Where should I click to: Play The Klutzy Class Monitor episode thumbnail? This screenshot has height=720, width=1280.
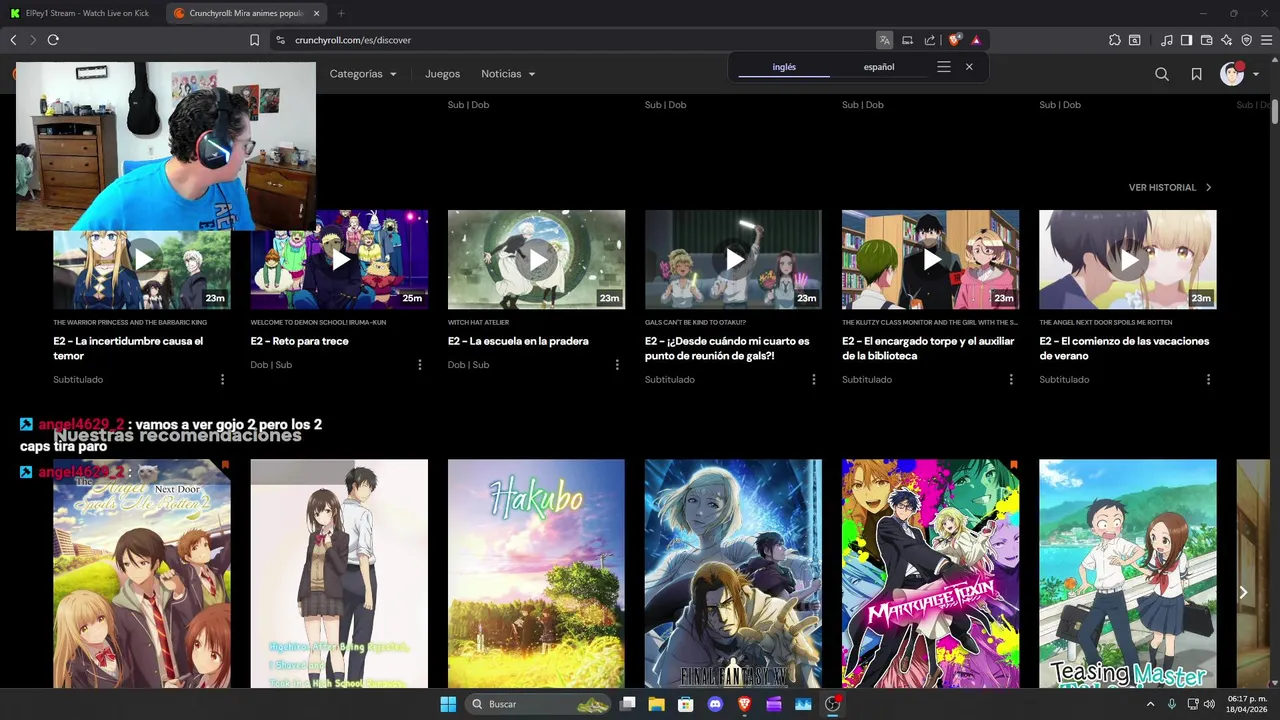(x=930, y=259)
